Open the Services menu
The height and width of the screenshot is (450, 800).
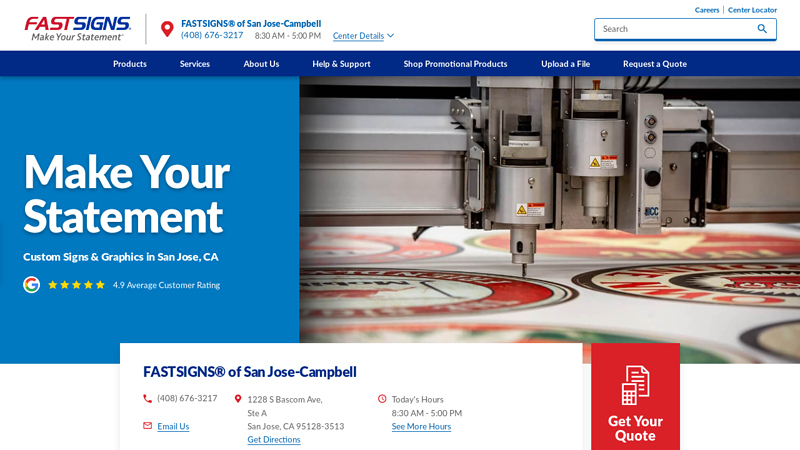click(x=194, y=64)
